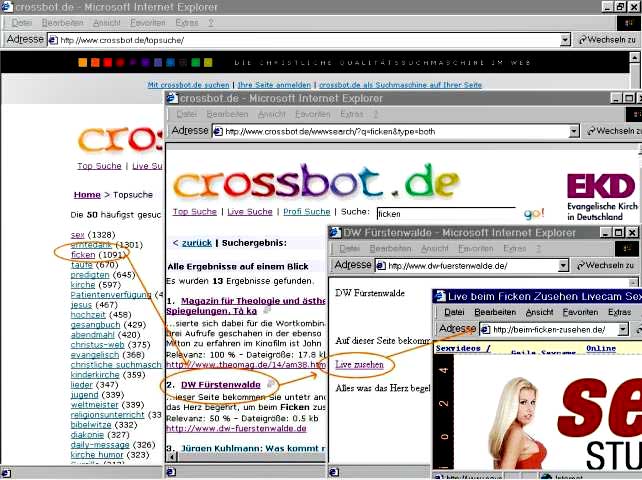Open the Extras menu in the Live beim Ficken window

click(619, 312)
